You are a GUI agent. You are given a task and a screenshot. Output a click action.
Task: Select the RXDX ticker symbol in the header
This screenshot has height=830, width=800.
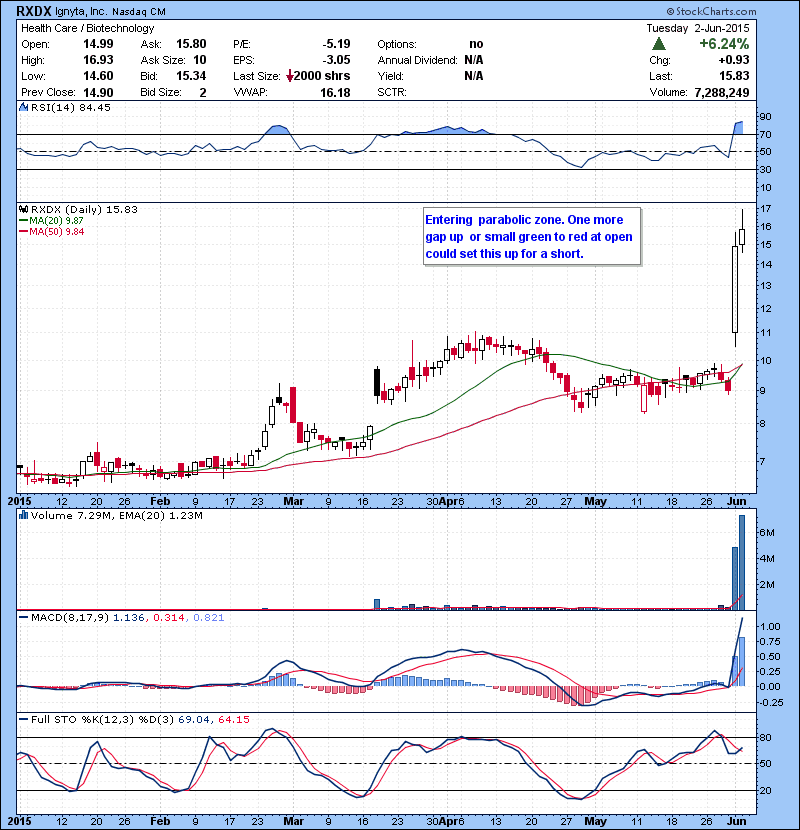pos(34,11)
